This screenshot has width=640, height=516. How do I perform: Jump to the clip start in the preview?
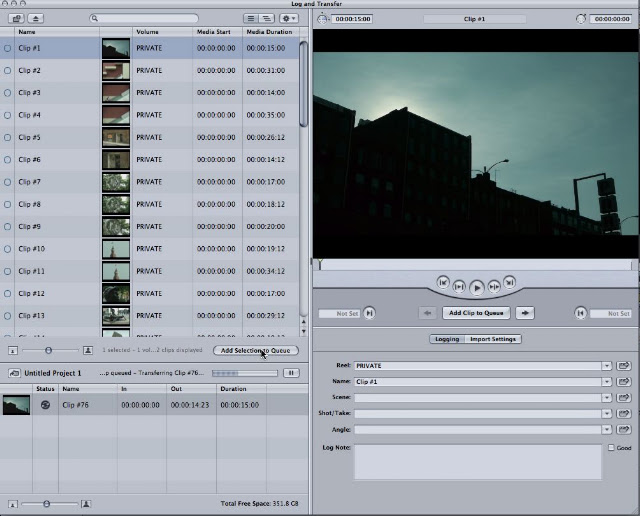coord(443,282)
